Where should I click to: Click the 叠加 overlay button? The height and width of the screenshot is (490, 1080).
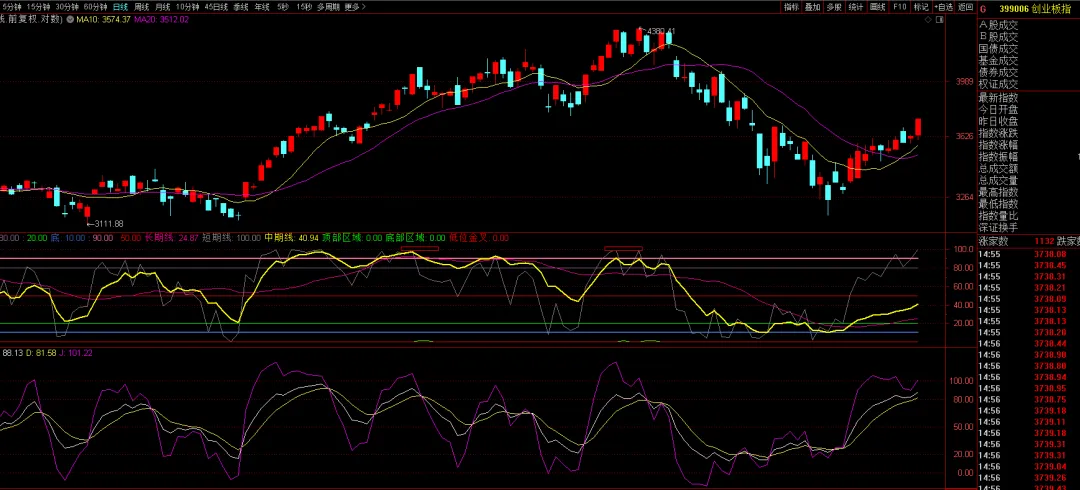pos(813,7)
